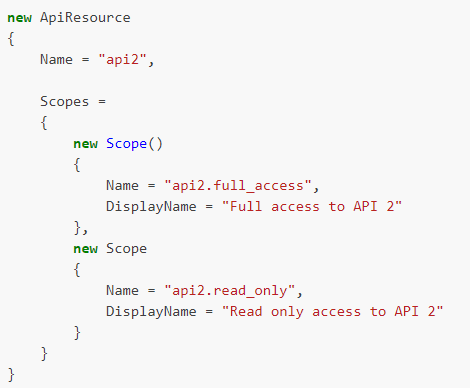This screenshot has height=388, width=470.
Task: Select the "api2" string value
Action: point(122,59)
